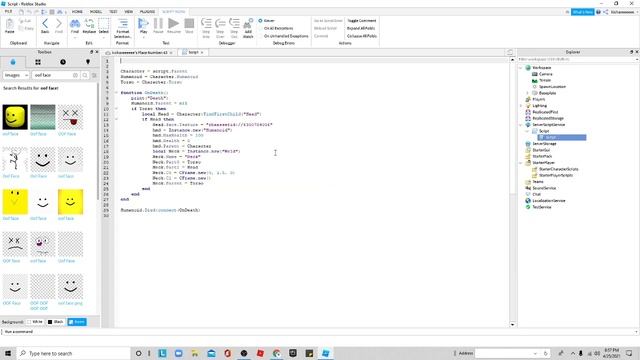Select None toolbox background option
Viewport: 640px width, 360px height.
point(77,322)
